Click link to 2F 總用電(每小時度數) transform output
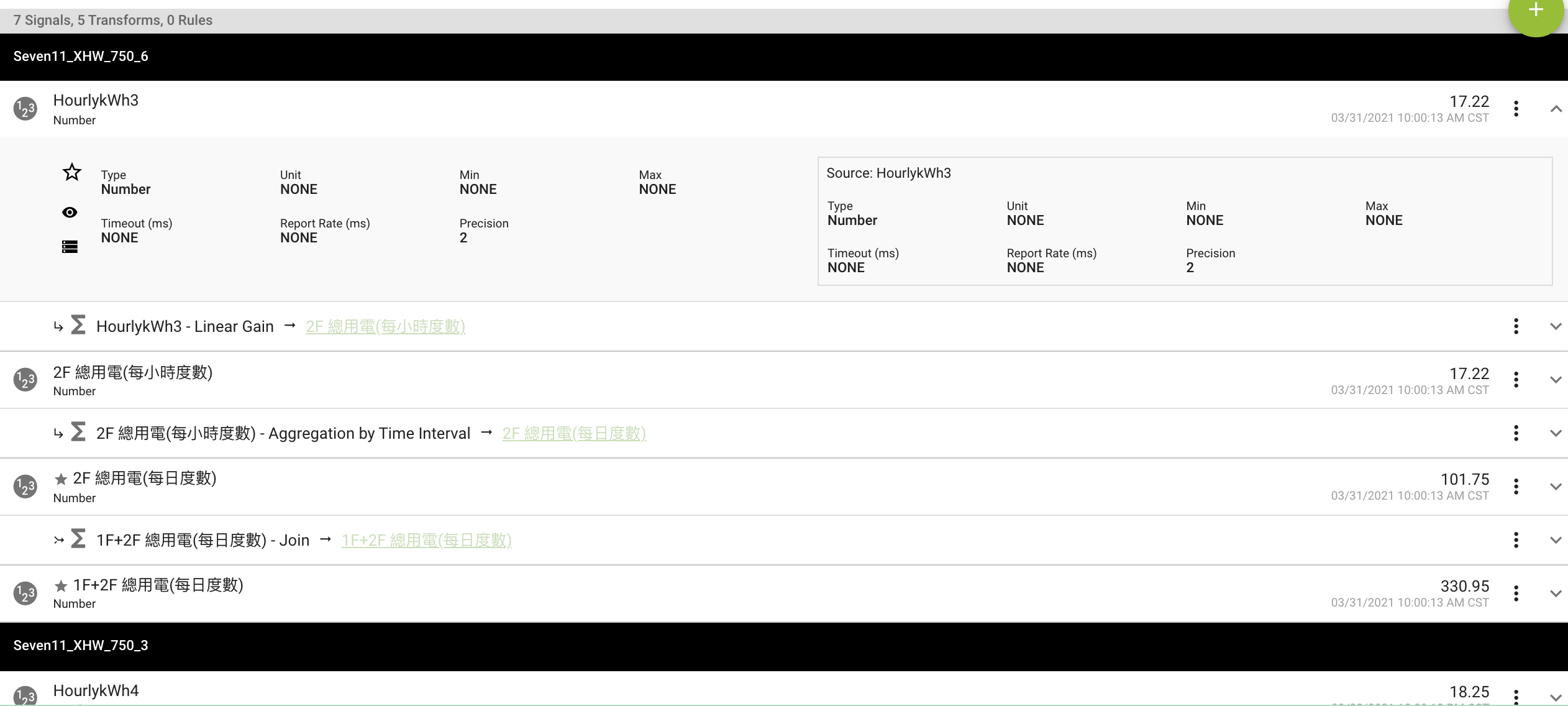Viewport: 1568px width, 706px height. [385, 326]
